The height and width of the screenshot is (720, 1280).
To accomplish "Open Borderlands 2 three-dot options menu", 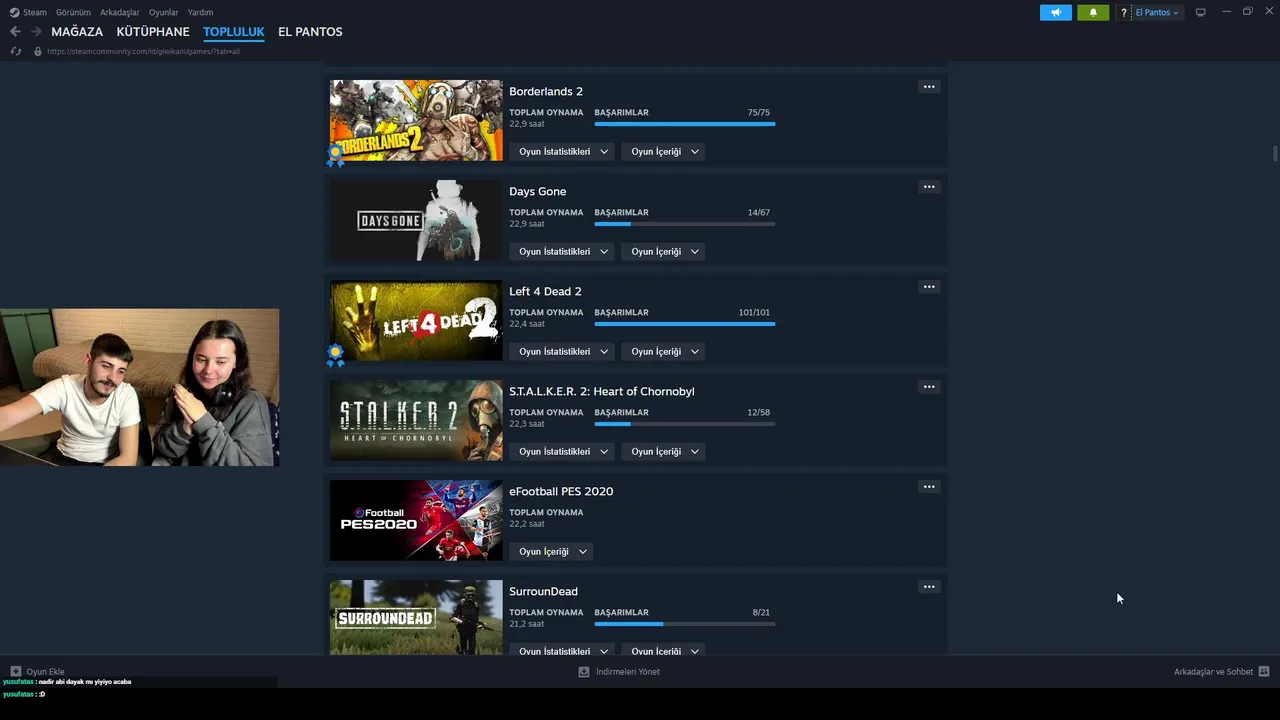I will pyautogui.click(x=929, y=87).
